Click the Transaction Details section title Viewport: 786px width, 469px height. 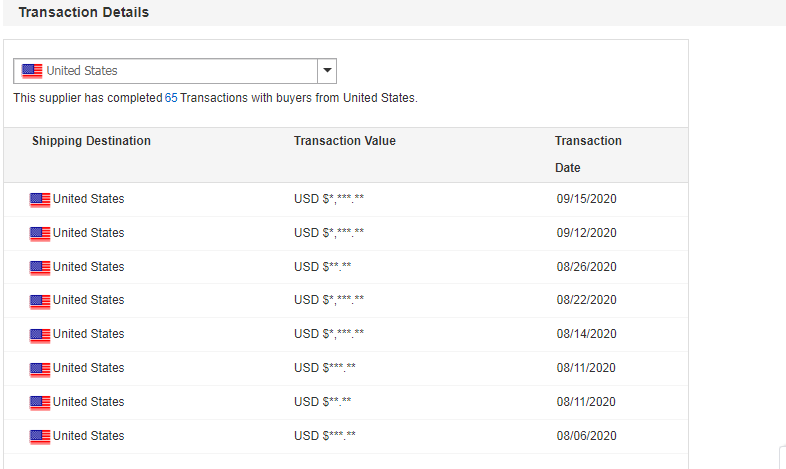[84, 12]
